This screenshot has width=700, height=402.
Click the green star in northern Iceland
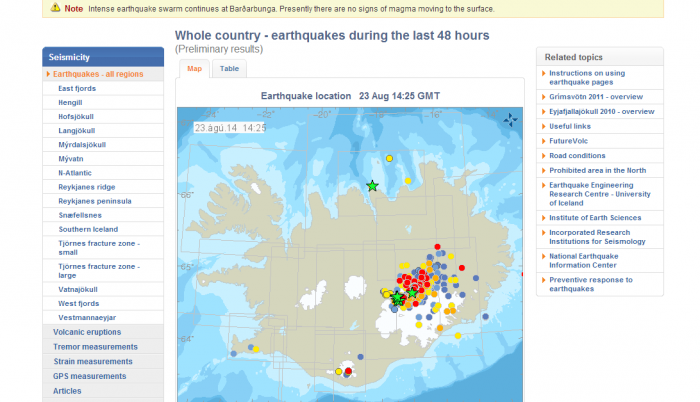tap(373, 186)
